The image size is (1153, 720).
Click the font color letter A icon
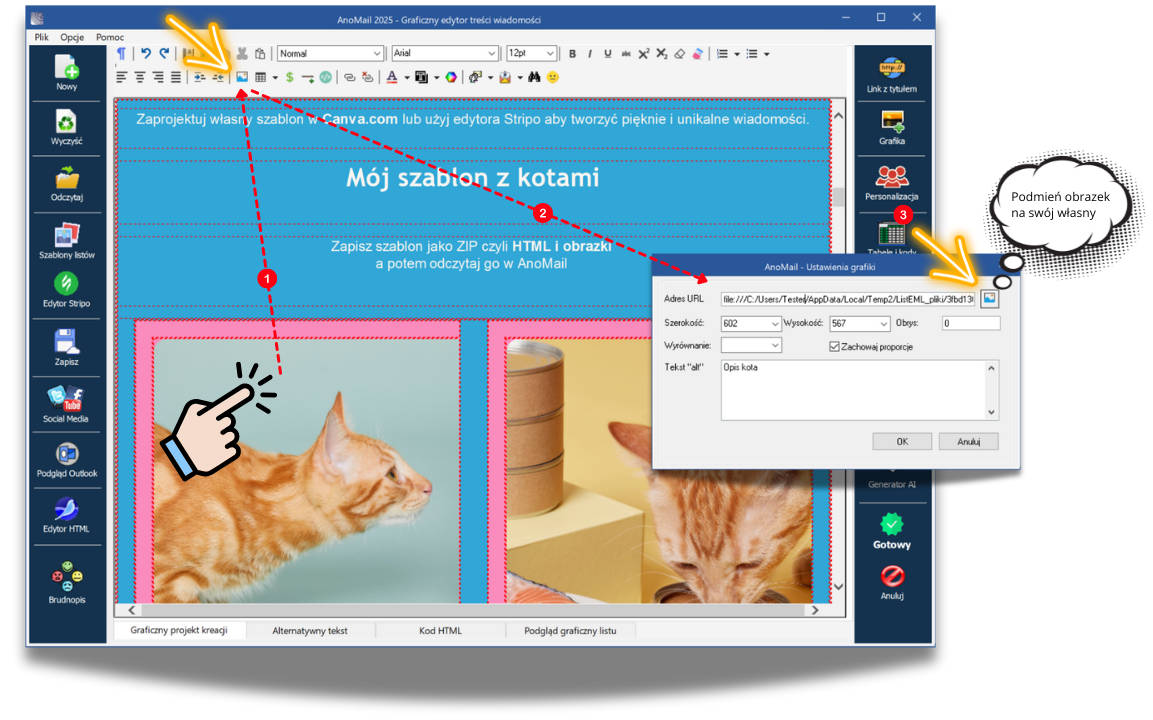392,76
